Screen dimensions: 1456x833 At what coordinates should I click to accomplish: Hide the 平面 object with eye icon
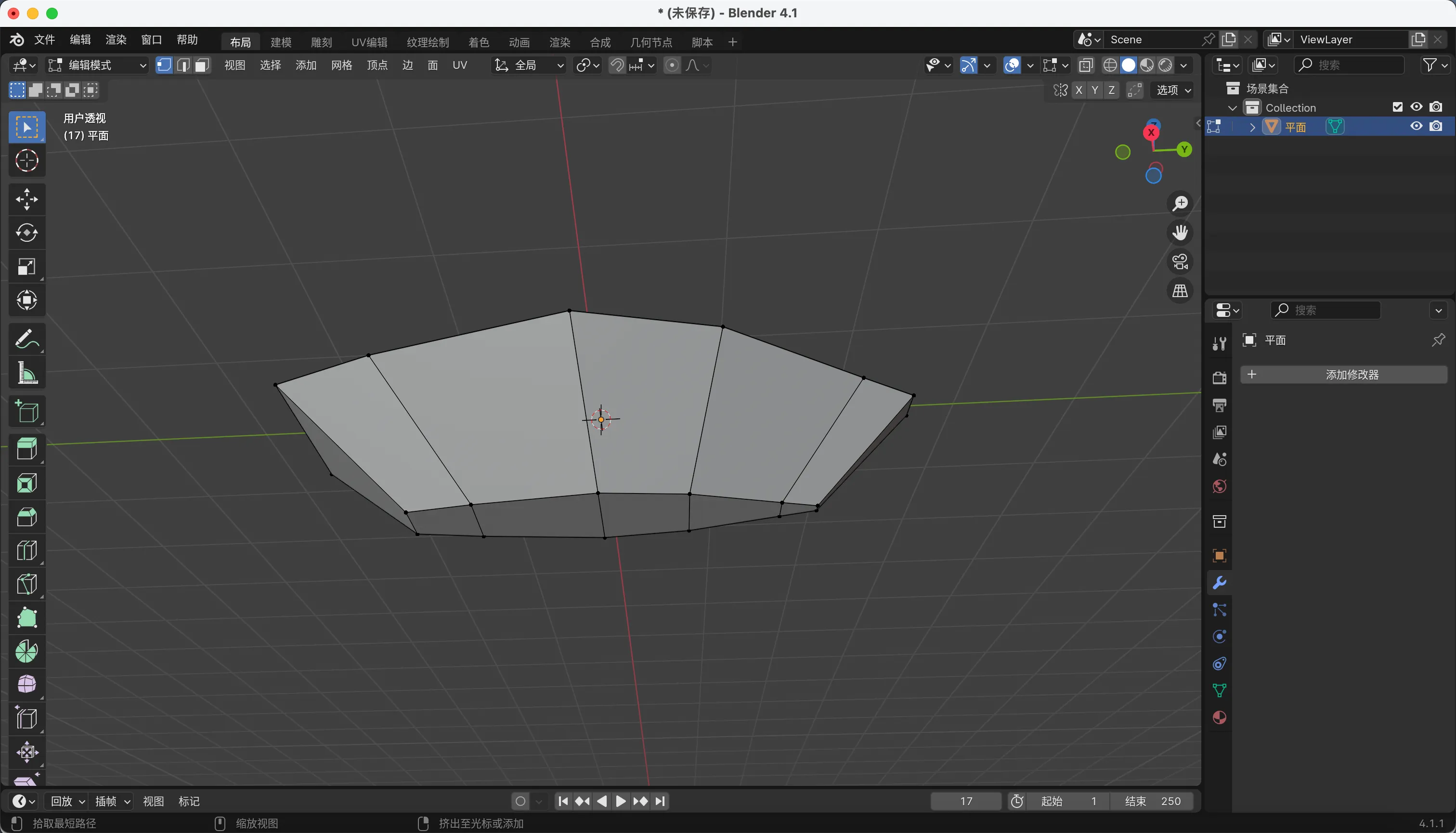tap(1416, 127)
